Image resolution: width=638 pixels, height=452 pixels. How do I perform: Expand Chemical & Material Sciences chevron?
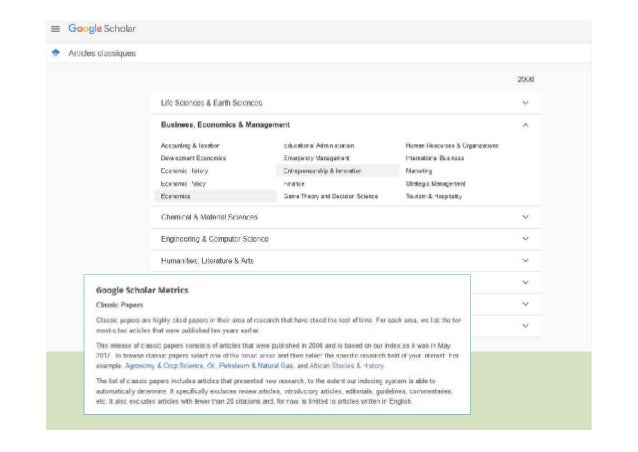pos(525,217)
